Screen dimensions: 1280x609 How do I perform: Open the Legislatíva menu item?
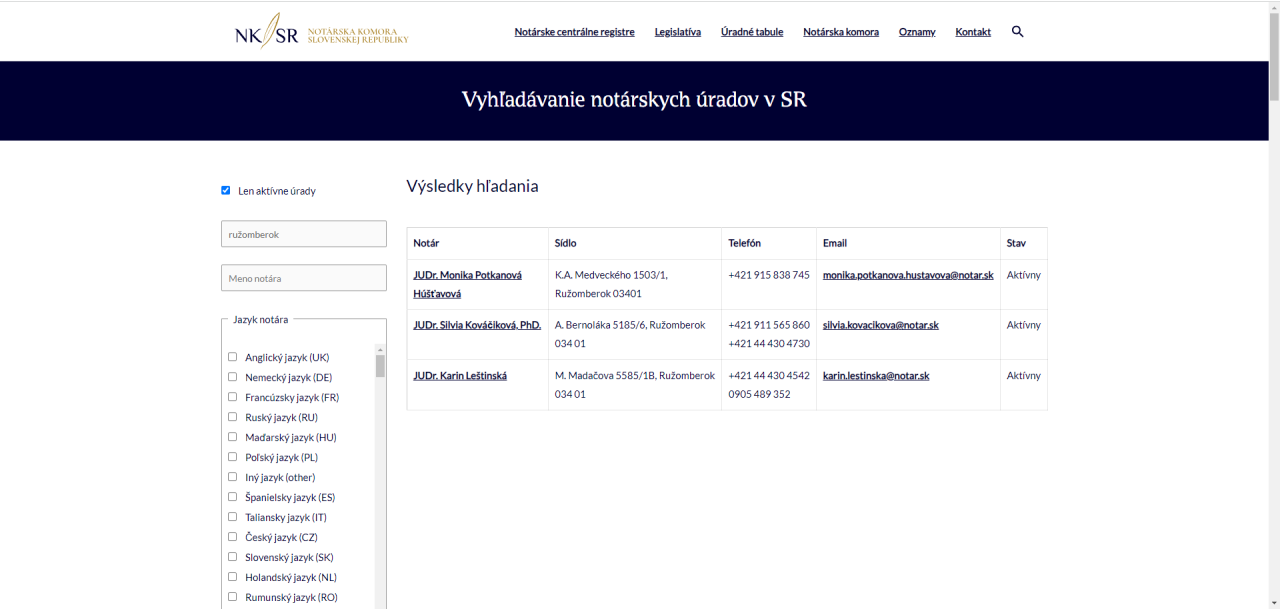pos(677,32)
